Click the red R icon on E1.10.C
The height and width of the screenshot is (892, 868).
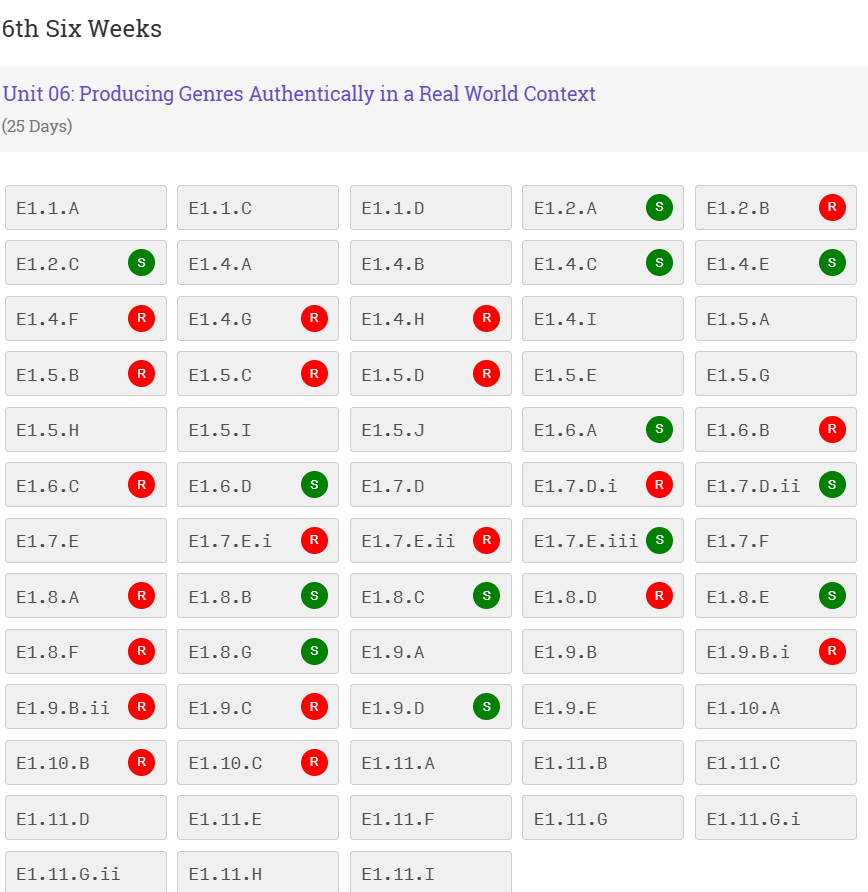pyautogui.click(x=314, y=762)
